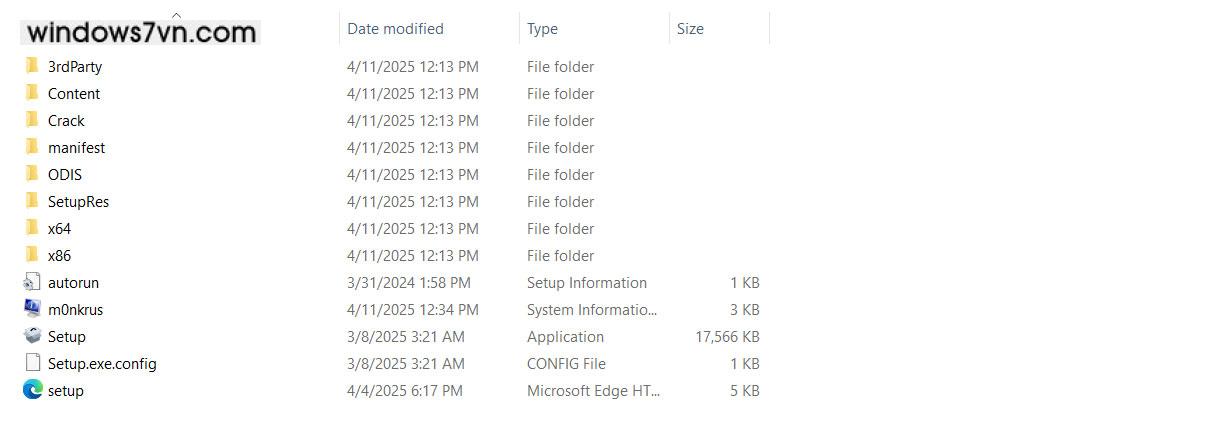
Task: Click the 3rdParty folder icon
Action: [x=32, y=66]
